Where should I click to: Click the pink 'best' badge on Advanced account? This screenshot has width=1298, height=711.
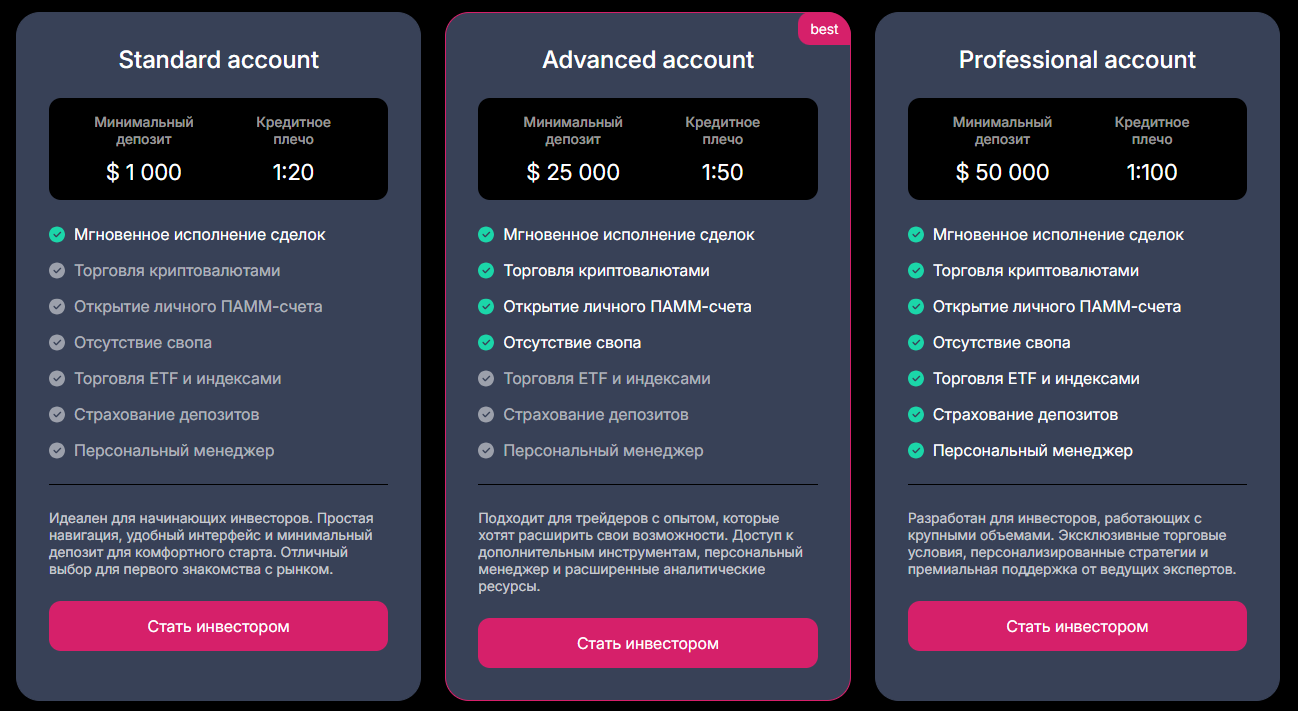(824, 29)
